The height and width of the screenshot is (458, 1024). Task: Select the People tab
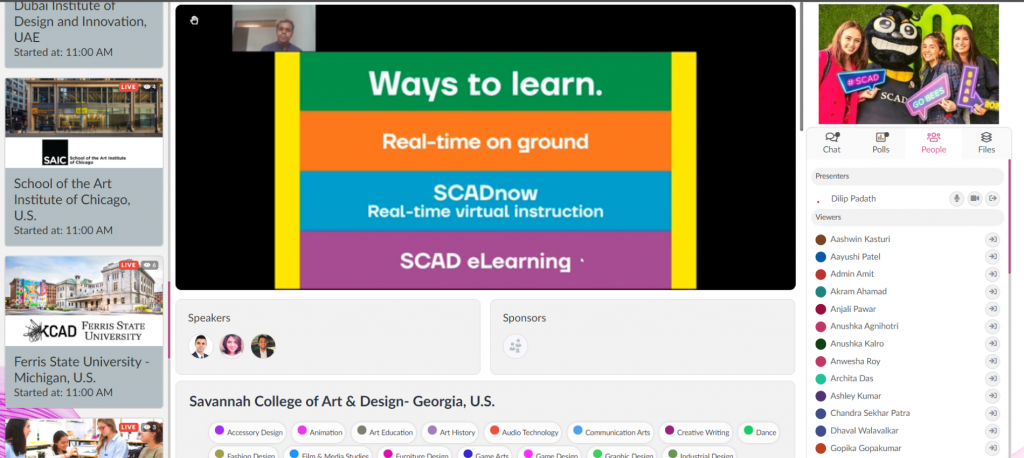point(933,143)
